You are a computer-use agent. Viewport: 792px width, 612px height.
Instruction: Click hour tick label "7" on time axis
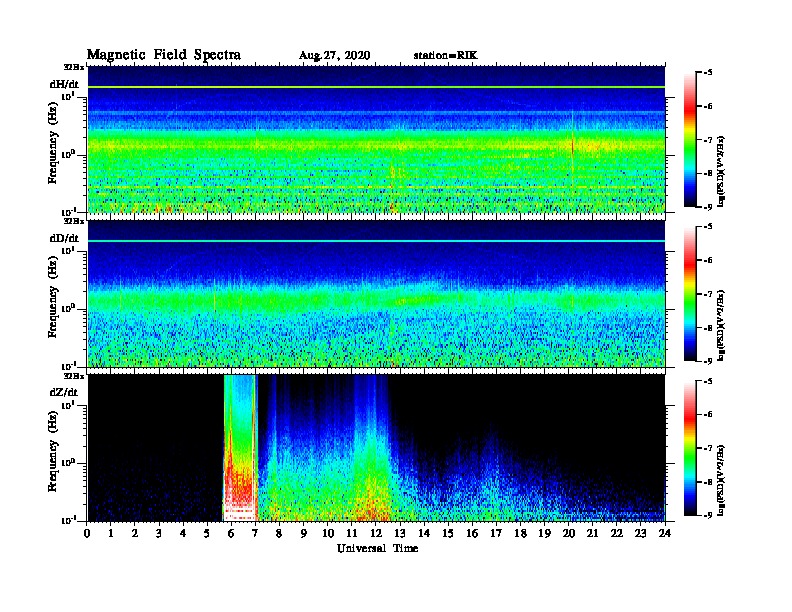click(x=256, y=533)
